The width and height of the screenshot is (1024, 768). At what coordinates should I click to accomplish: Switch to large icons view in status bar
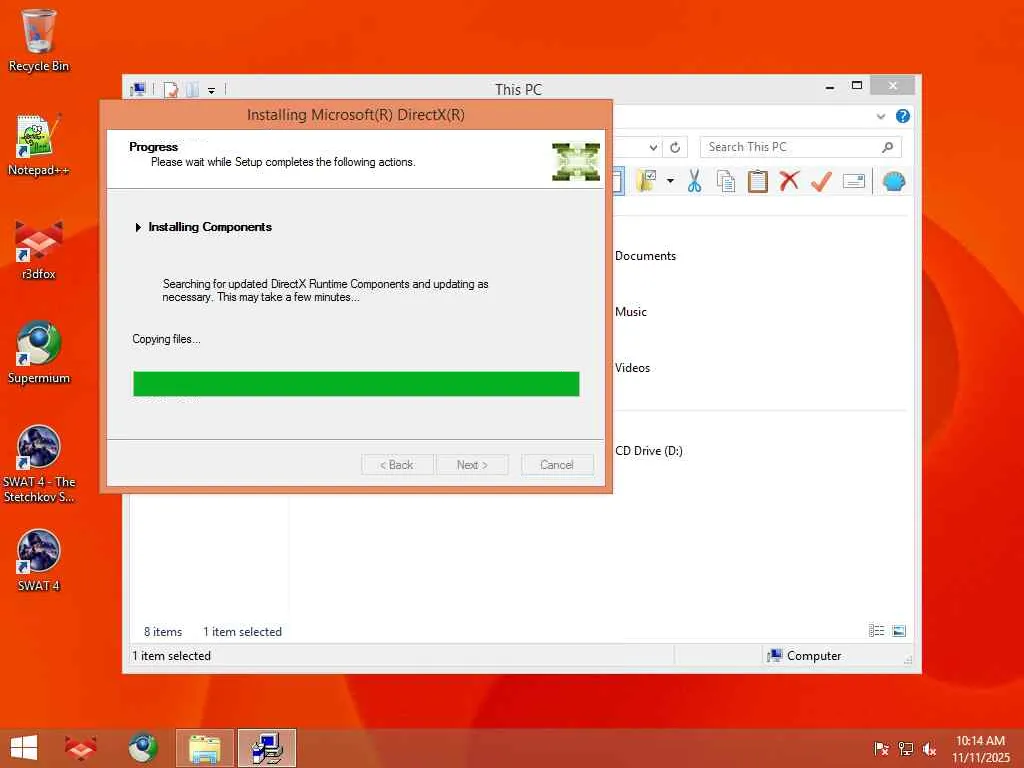point(899,631)
